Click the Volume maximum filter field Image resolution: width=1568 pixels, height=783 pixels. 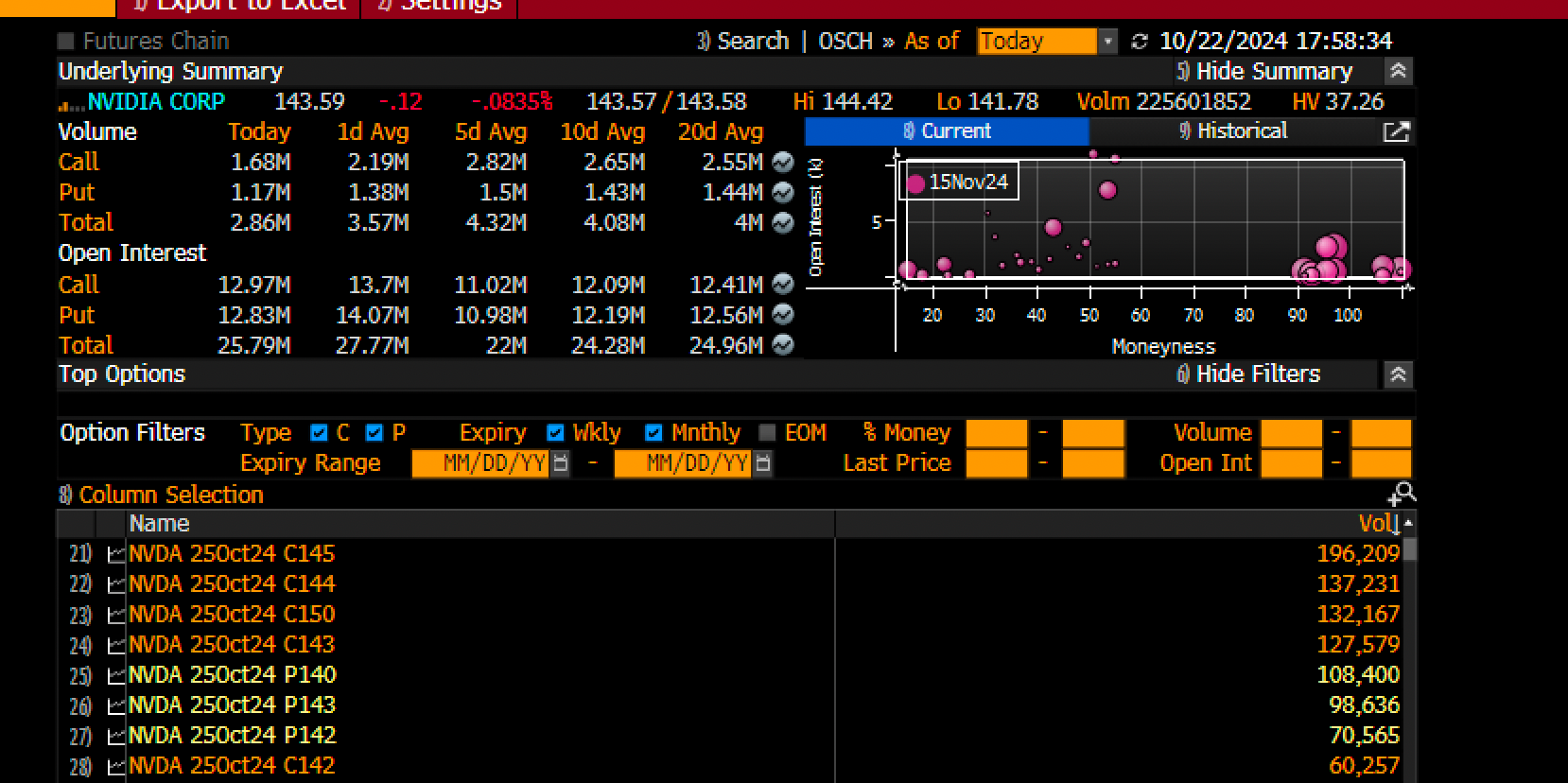pos(1381,433)
